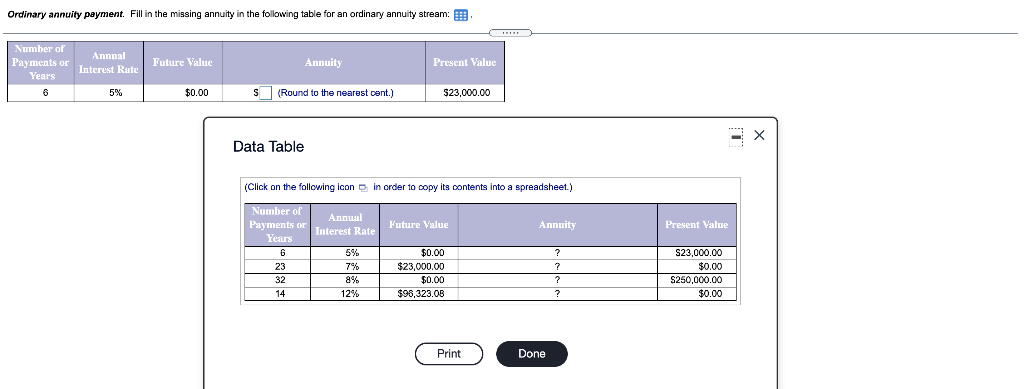Minimize the Data Table dialog

[x=736, y=137]
